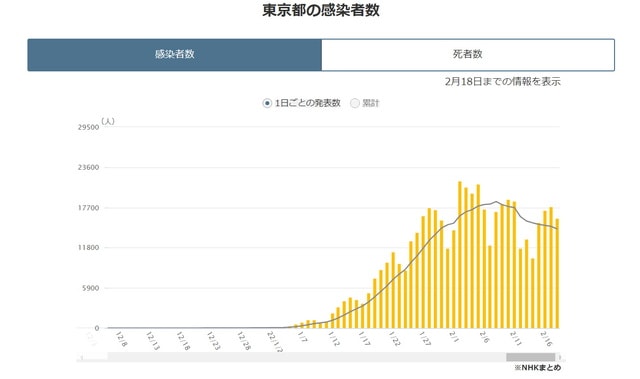
Task: Select the 1日ごとの発表数 radio button
Action: click(267, 103)
